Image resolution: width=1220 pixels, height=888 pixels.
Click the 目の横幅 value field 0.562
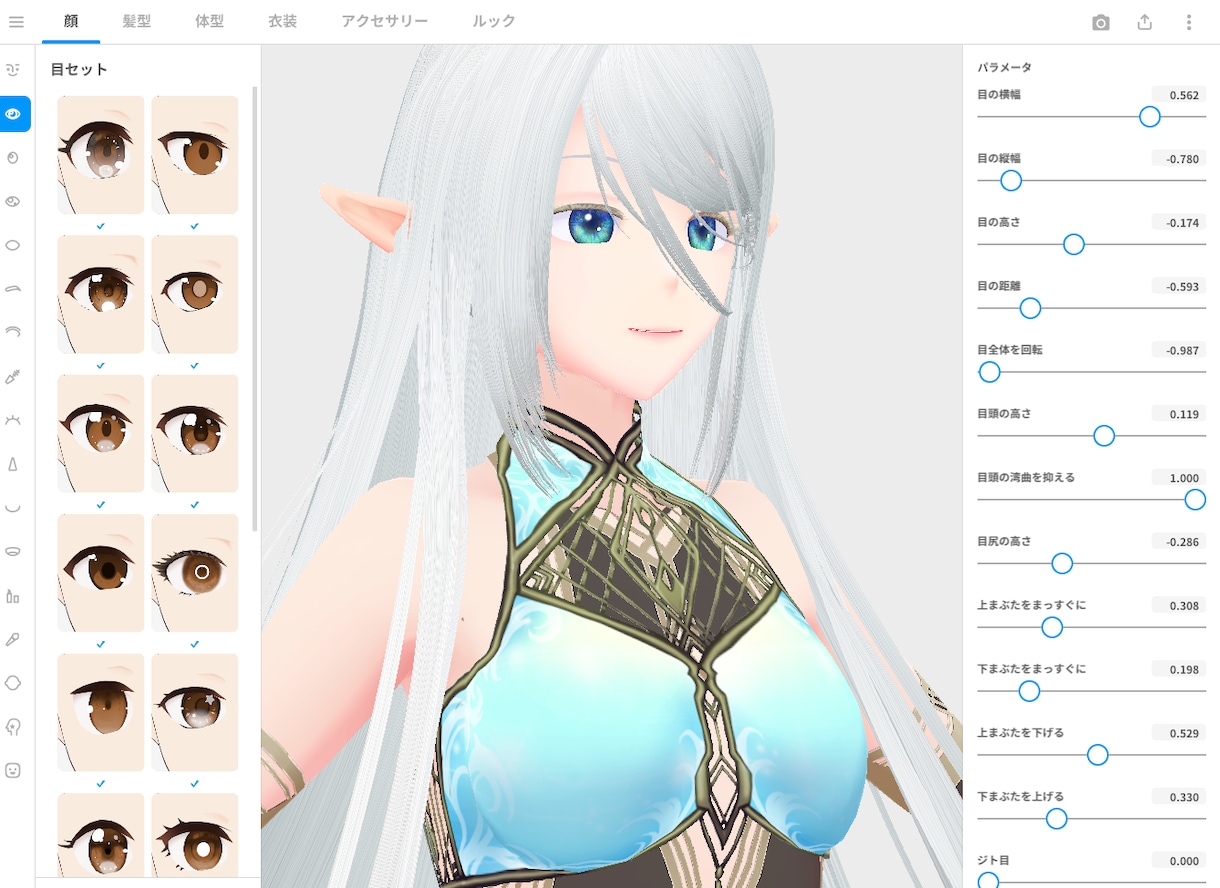point(1178,95)
